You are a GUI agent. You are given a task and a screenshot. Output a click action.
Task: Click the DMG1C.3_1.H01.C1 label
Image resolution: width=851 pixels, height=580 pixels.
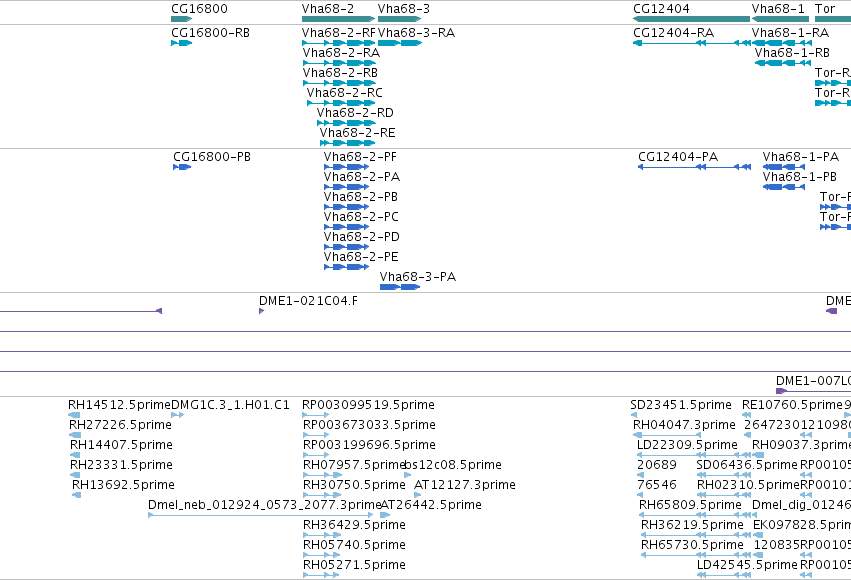click(x=230, y=405)
